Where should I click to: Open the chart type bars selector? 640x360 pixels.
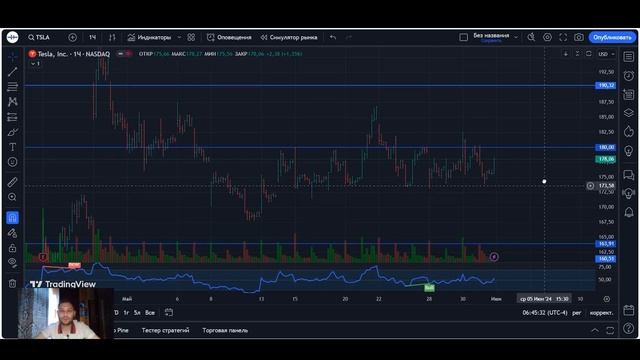pos(112,37)
